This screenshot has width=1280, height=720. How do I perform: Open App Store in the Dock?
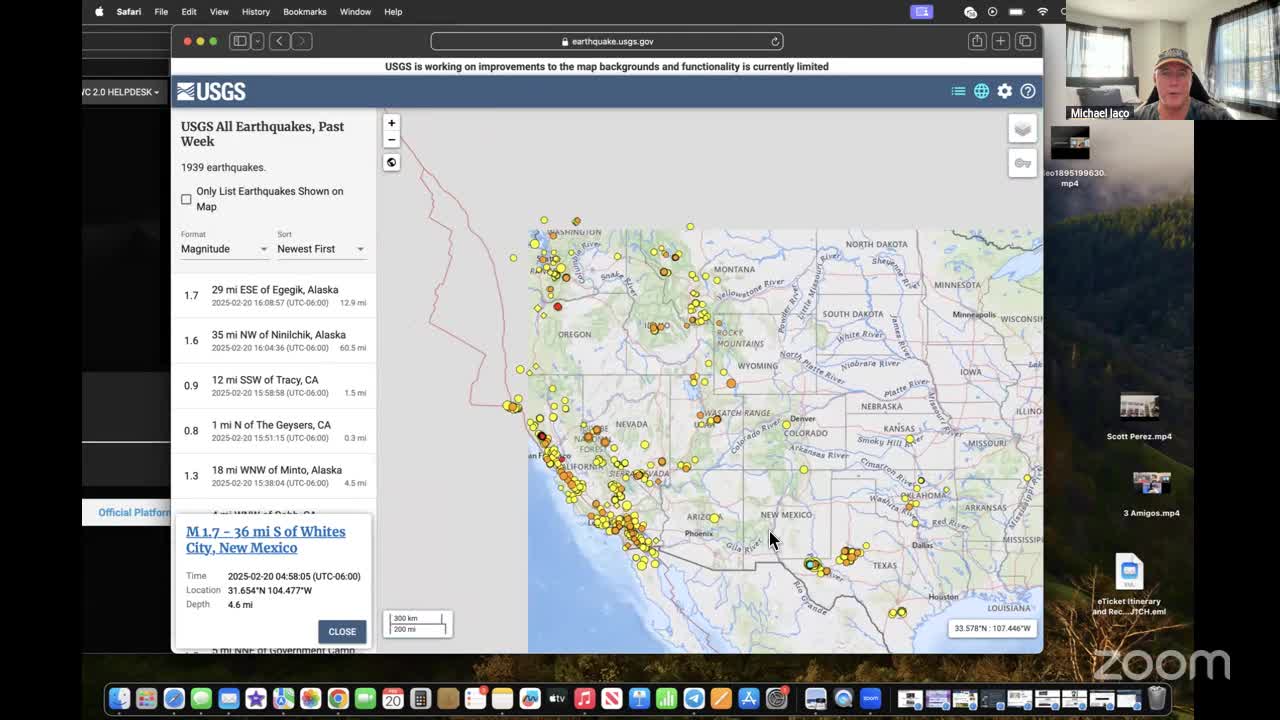click(x=748, y=698)
